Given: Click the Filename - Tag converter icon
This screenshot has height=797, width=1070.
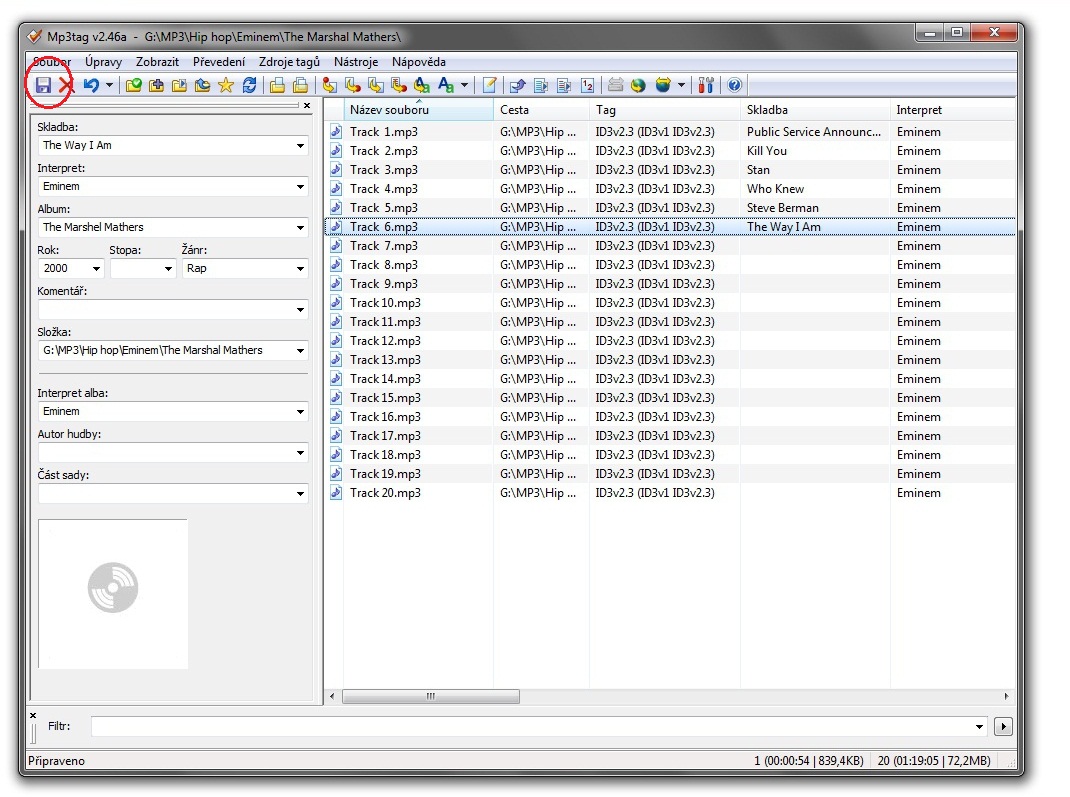Looking at the screenshot, I should 353,85.
